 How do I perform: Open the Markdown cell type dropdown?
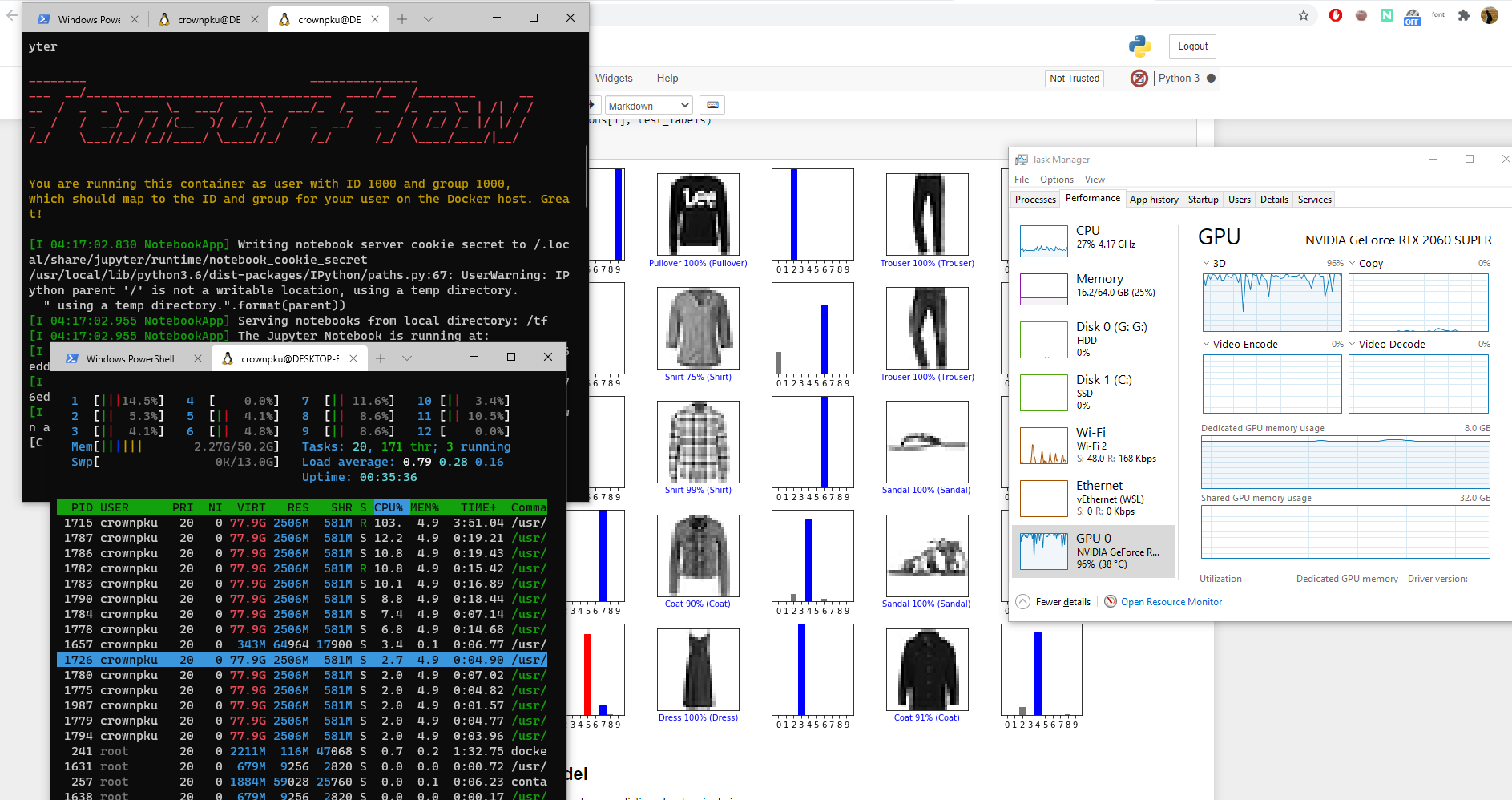(x=647, y=106)
